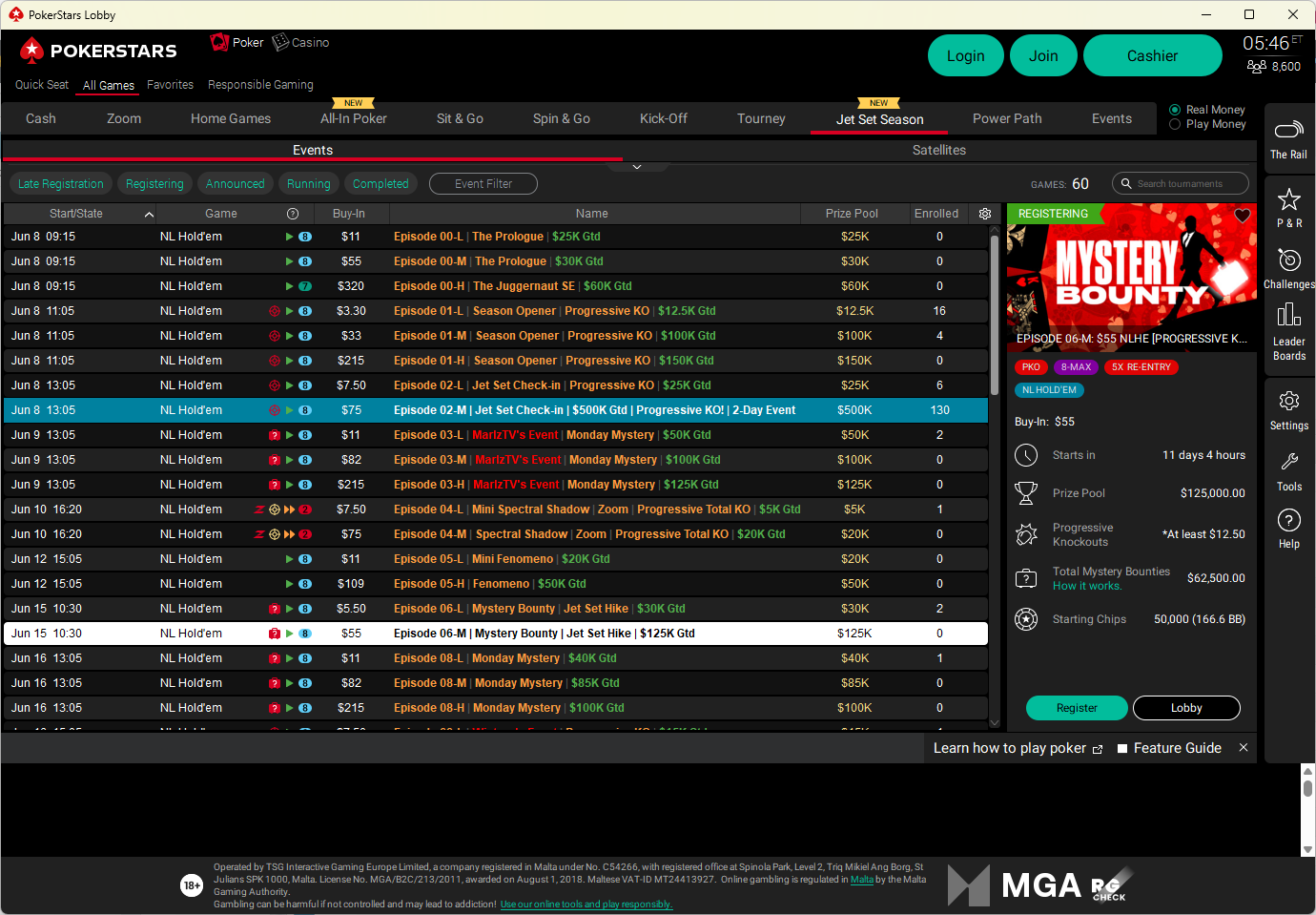Screen dimensions: 1316x915
Task: Click the gear icon on the tournament list header
Action: 985,213
